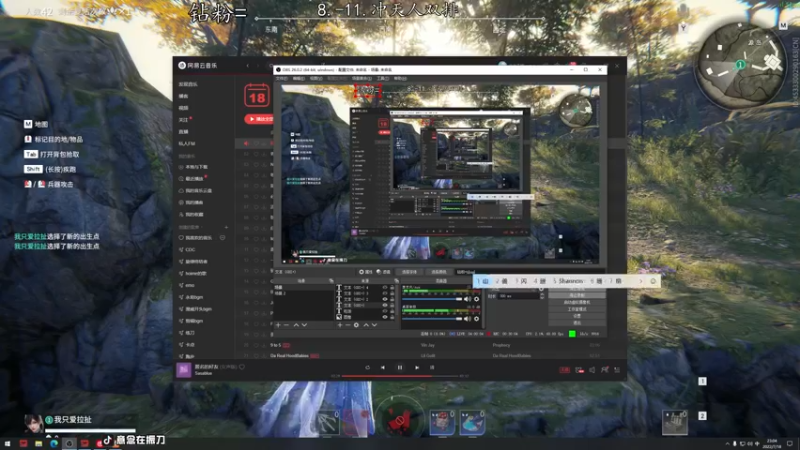Viewport: 800px width, 450px height.
Task: Toggle visibility of 文本 (GDI+) 3 source
Action: pyautogui.click(x=385, y=293)
